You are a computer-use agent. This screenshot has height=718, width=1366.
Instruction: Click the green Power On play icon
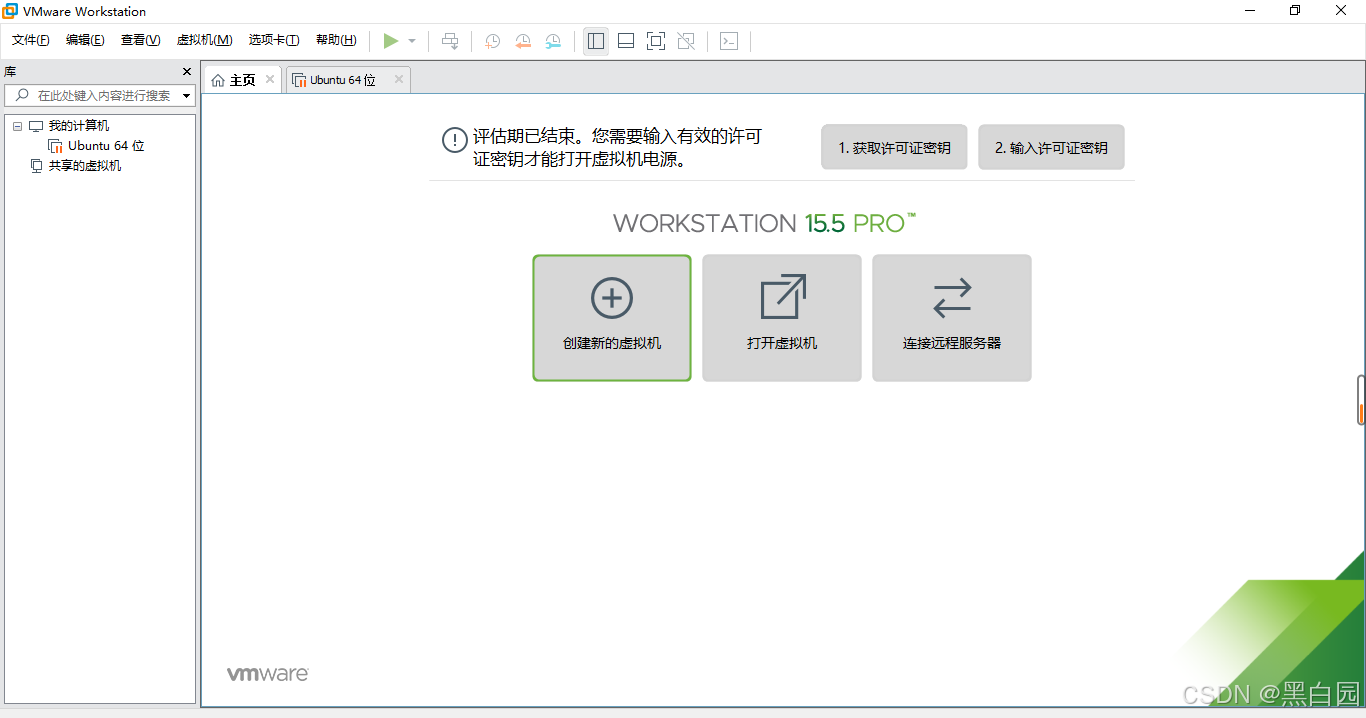391,41
